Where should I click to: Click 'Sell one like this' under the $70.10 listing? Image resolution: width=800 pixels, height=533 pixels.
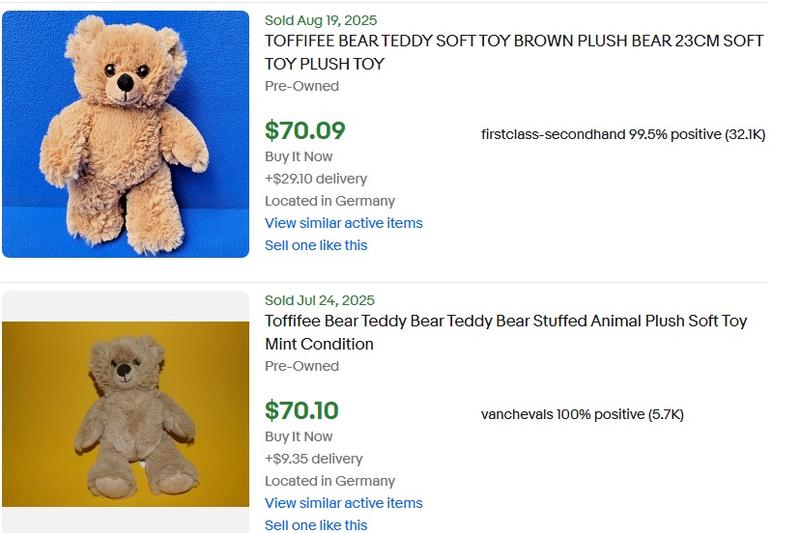coord(315,525)
